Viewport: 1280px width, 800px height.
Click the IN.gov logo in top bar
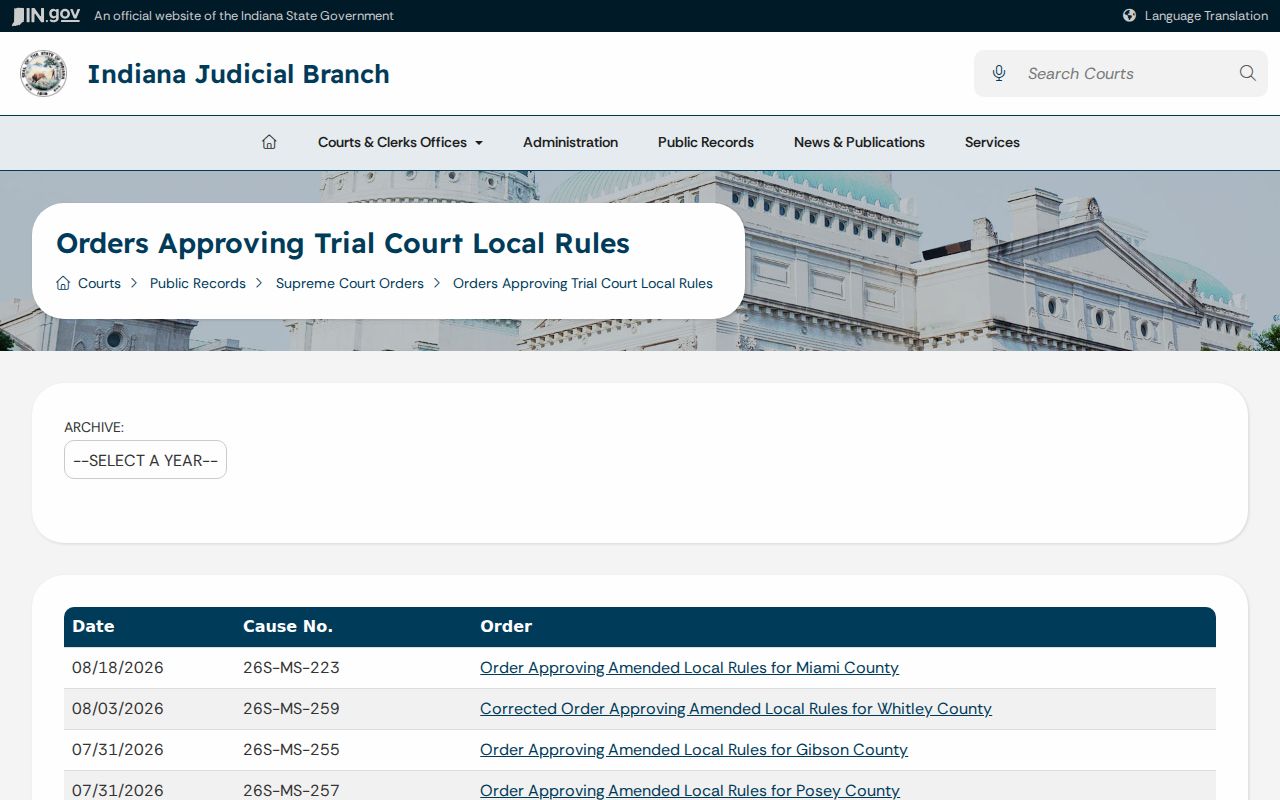(46, 15)
